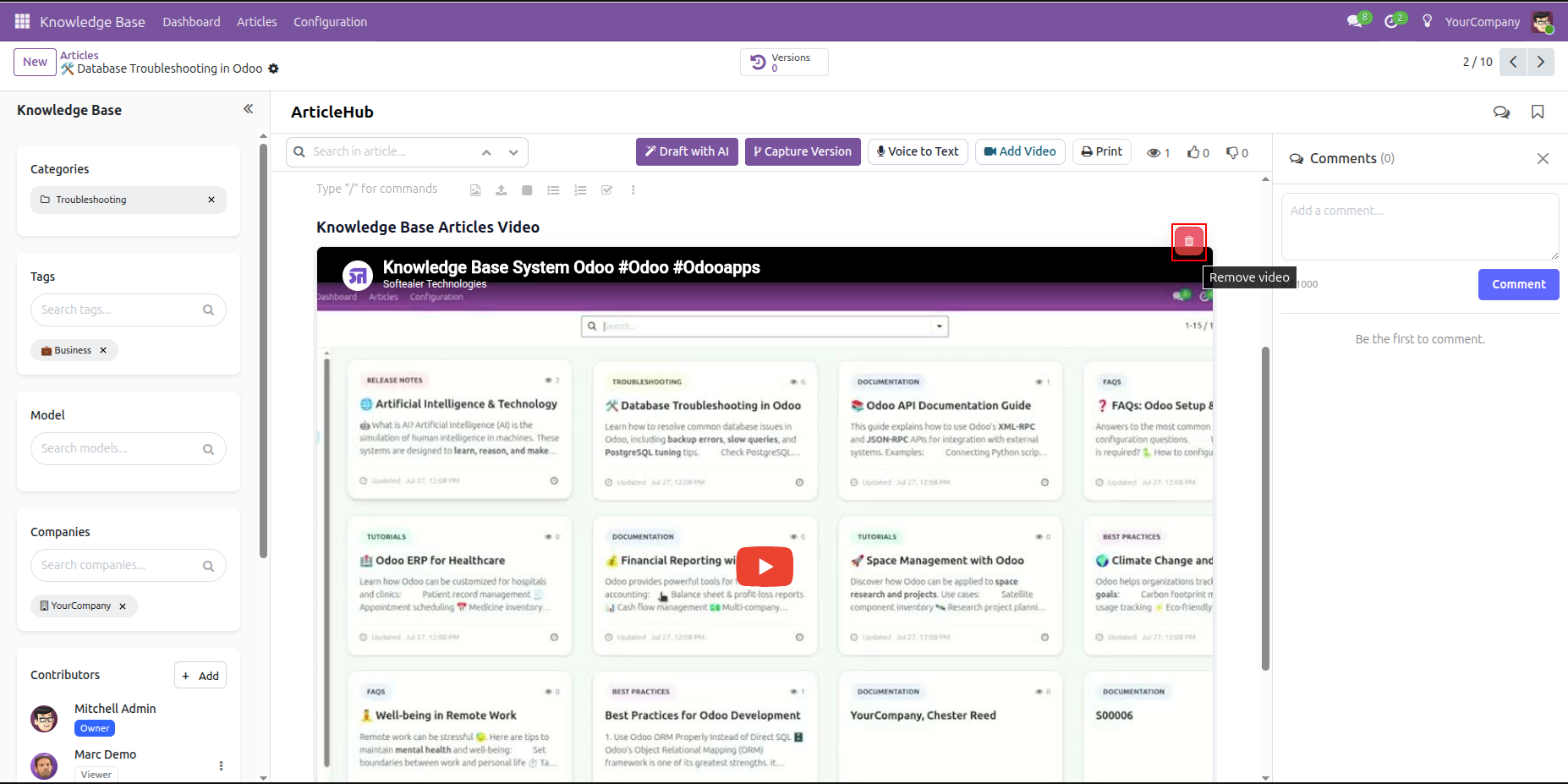Click the eye views counter
Image resolution: width=1568 pixels, height=784 pixels.
coord(1158,152)
